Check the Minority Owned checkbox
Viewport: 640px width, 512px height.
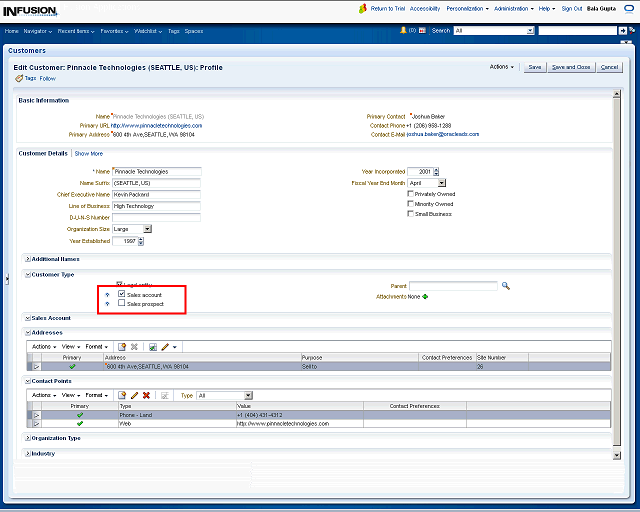pyautogui.click(x=411, y=203)
